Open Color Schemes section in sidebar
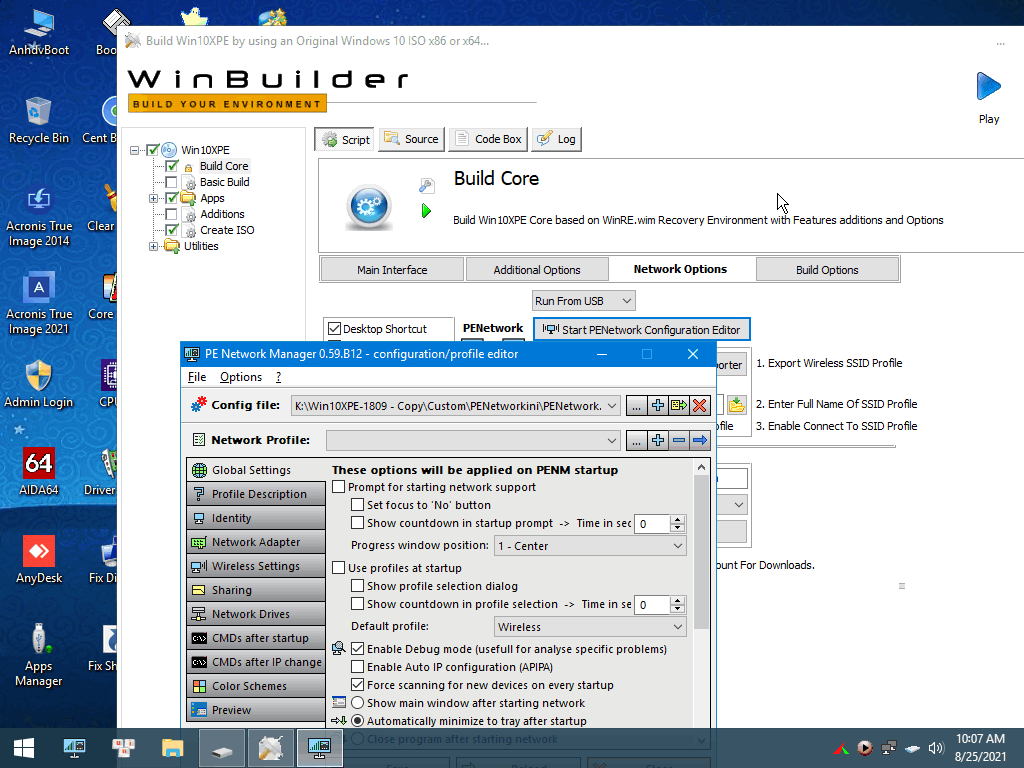Image resolution: width=1024 pixels, height=768 pixels. pyautogui.click(x=255, y=686)
